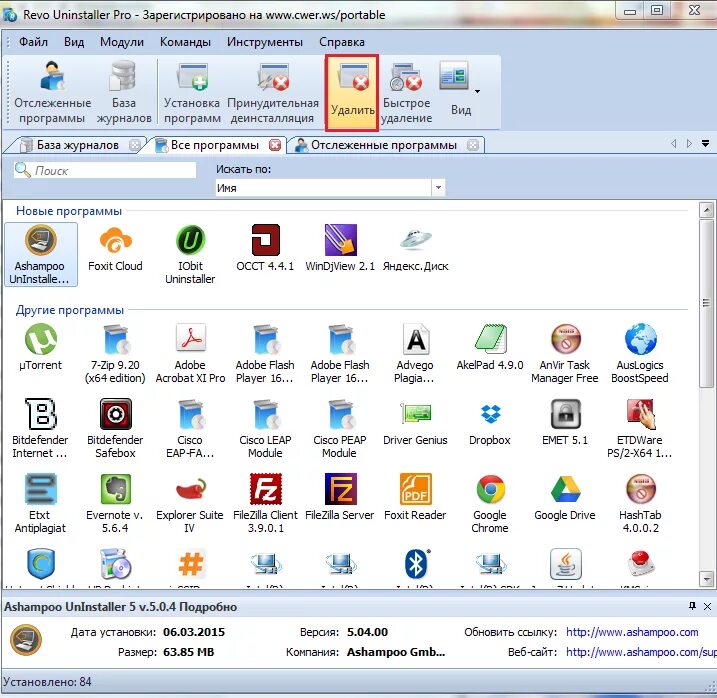The image size is (717, 698).
Task: Open the Веб-сайт ashampoo.com support link
Action: pos(641,652)
